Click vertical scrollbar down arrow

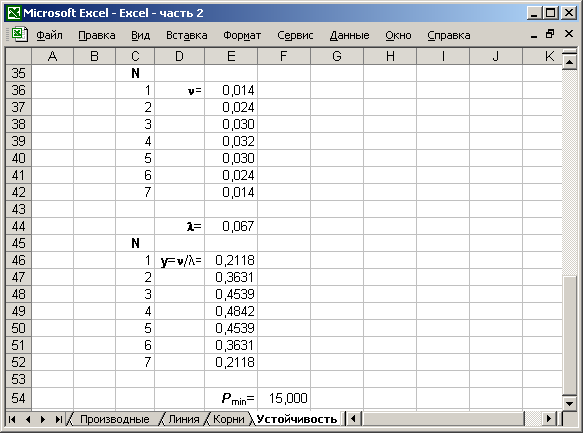click(x=570, y=403)
